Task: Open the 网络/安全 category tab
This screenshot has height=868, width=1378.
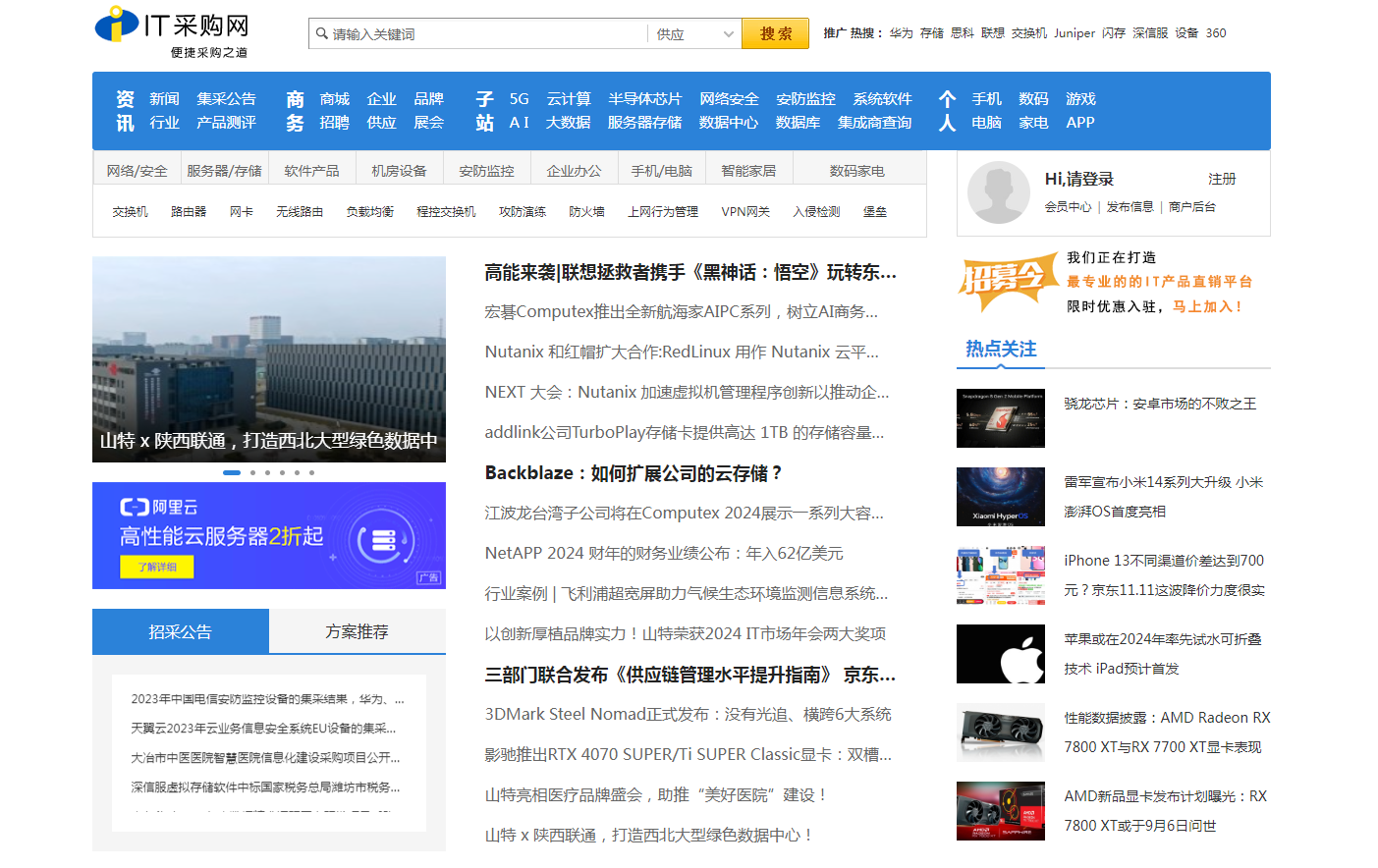Action: [x=137, y=170]
